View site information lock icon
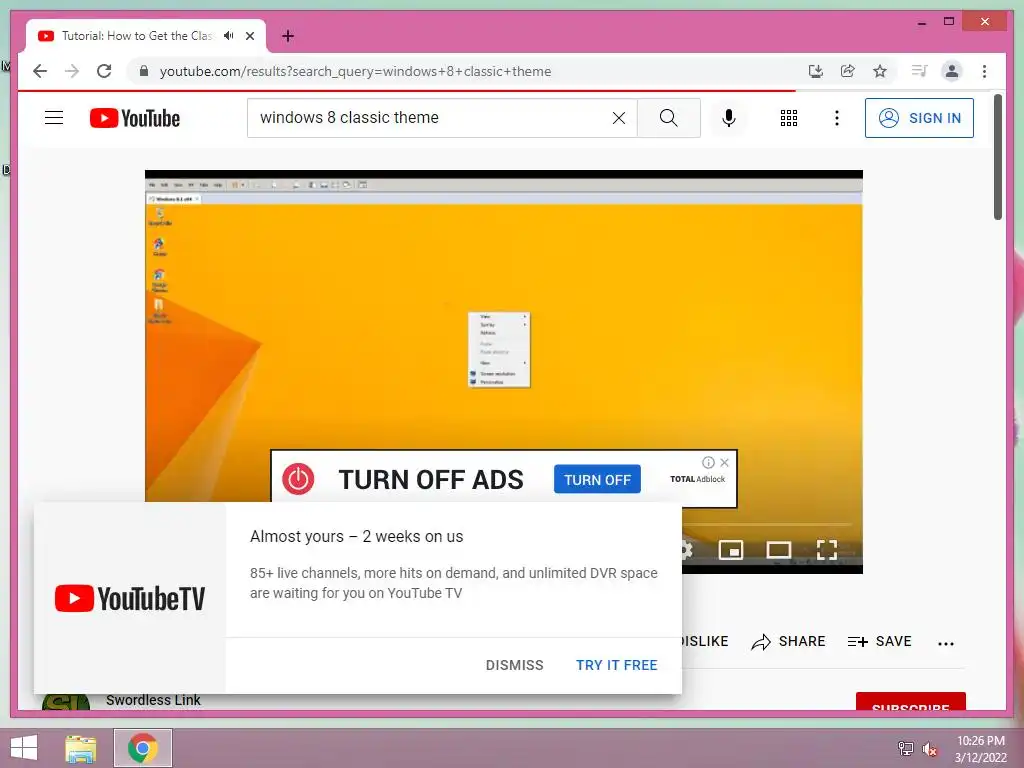The height and width of the screenshot is (768, 1024). pos(144,71)
